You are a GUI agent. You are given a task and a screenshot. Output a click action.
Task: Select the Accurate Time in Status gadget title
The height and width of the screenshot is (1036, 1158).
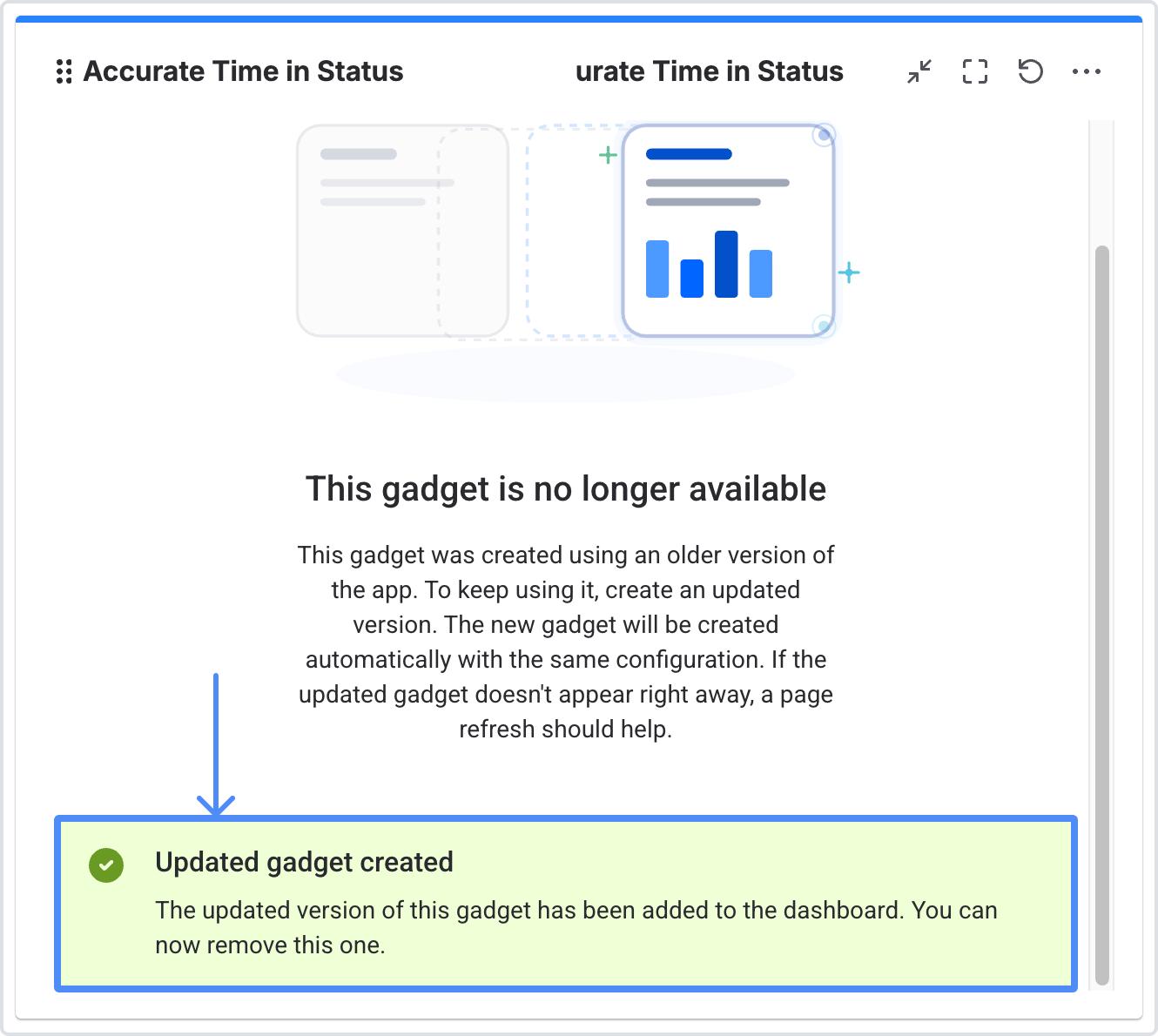point(243,71)
